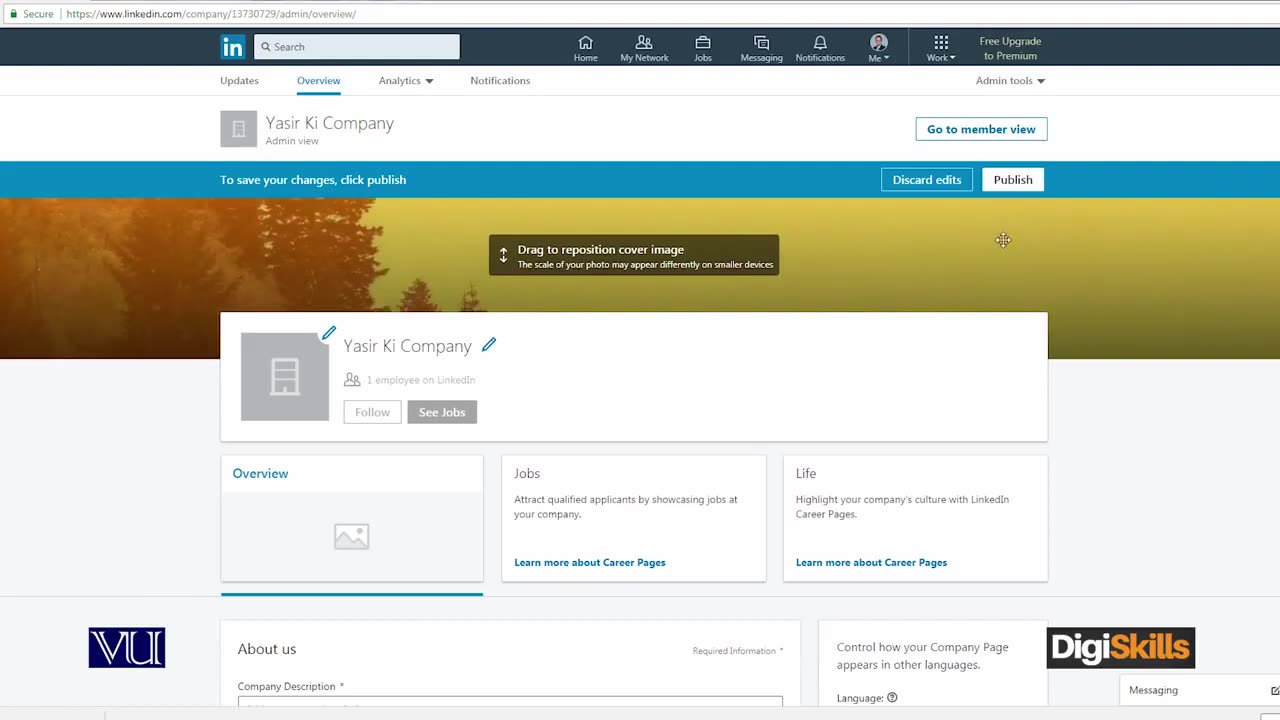The height and width of the screenshot is (720, 1280).
Task: Click the Publish button
Action: pyautogui.click(x=1013, y=180)
